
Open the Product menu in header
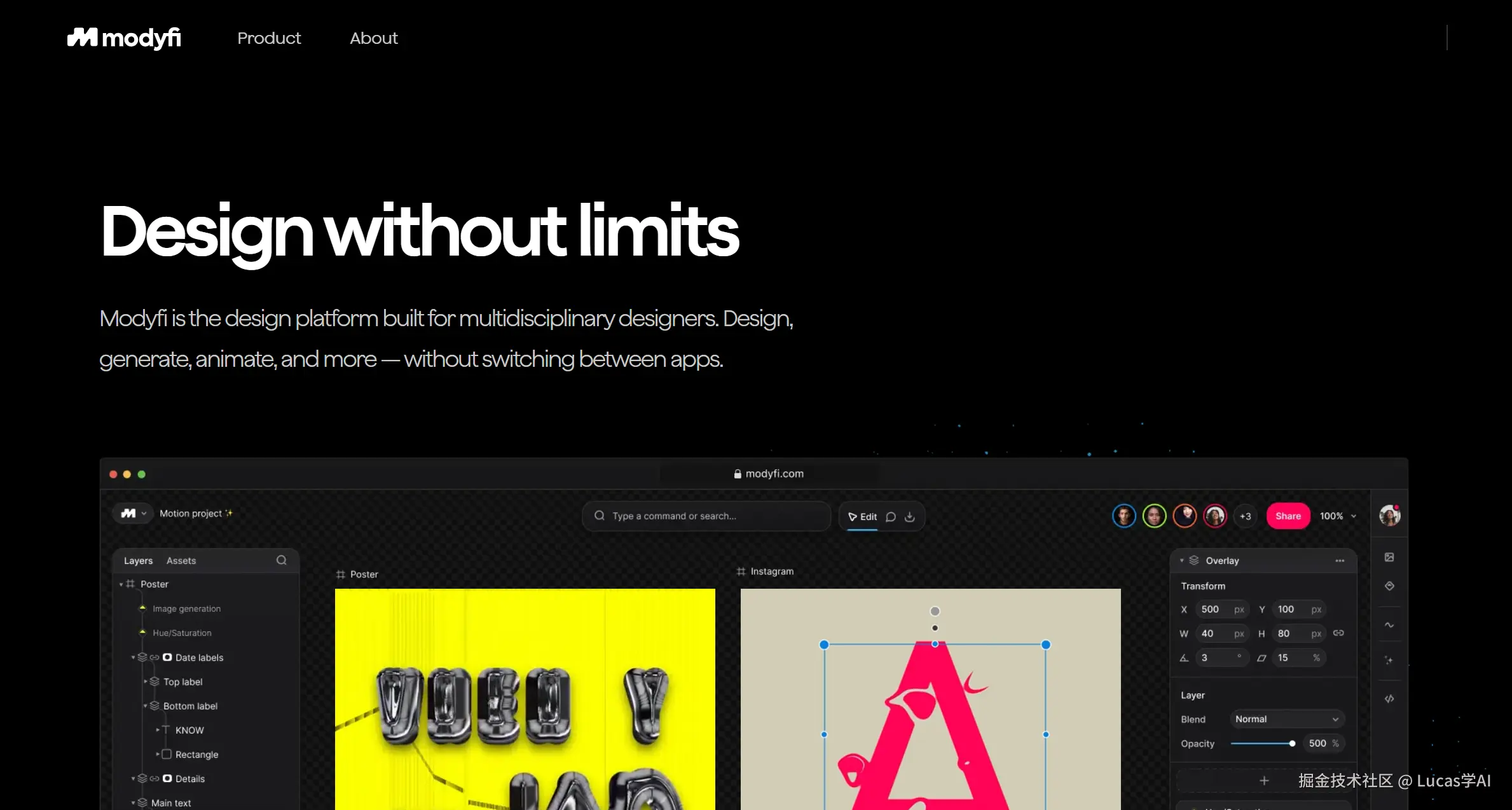[x=269, y=38]
